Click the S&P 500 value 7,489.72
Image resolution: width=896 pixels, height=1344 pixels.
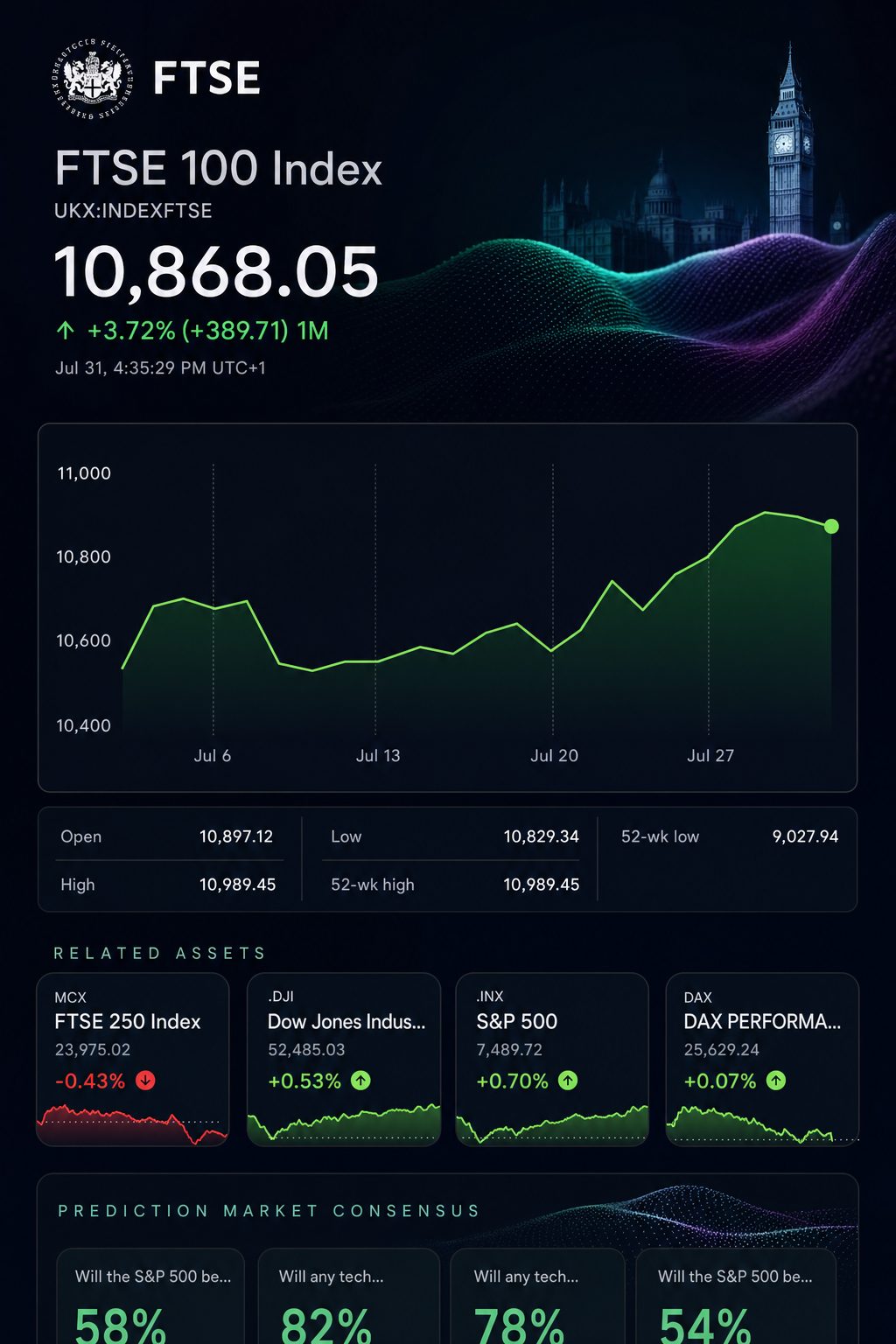(x=509, y=1049)
